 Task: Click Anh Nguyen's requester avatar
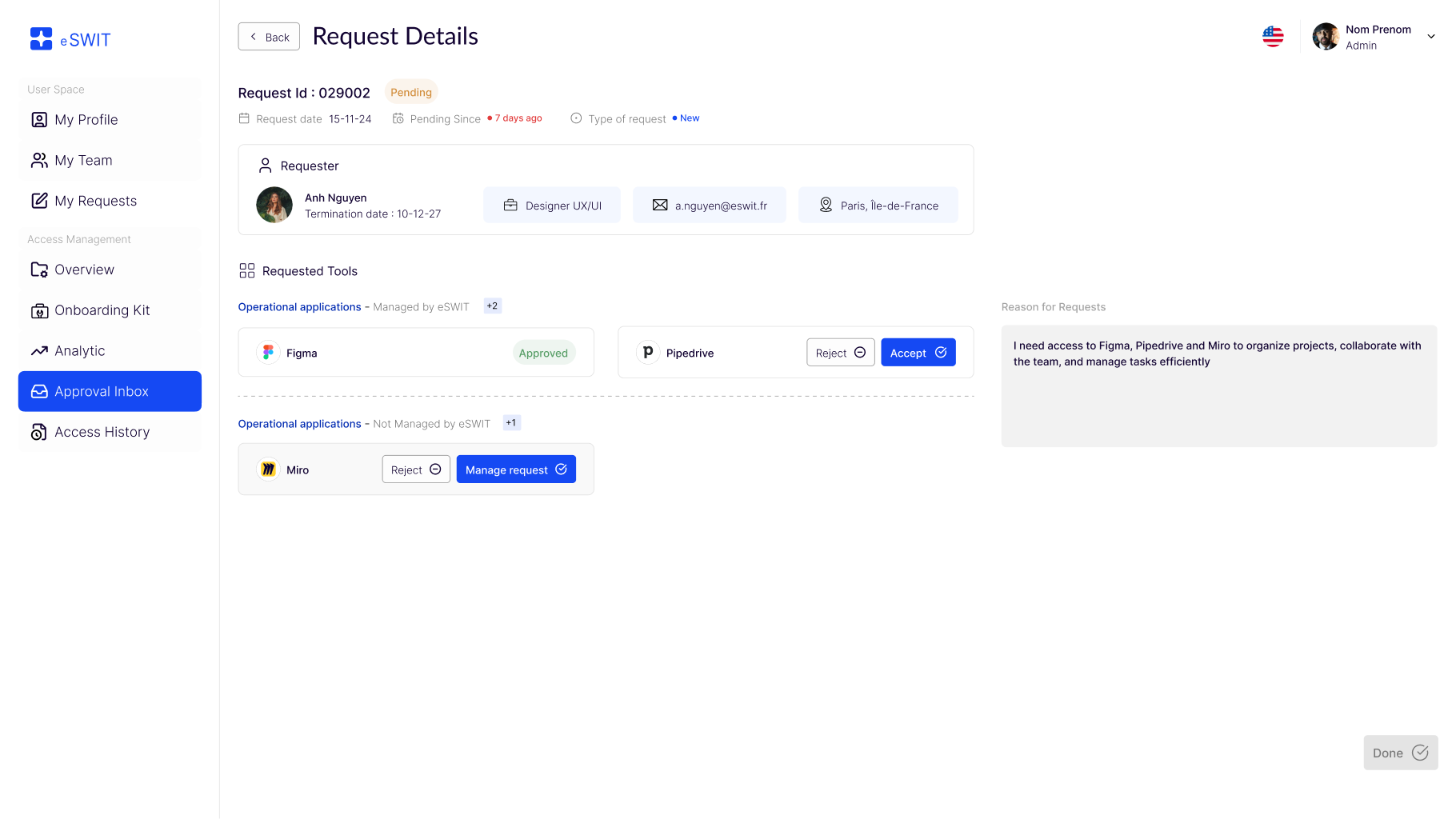(274, 206)
